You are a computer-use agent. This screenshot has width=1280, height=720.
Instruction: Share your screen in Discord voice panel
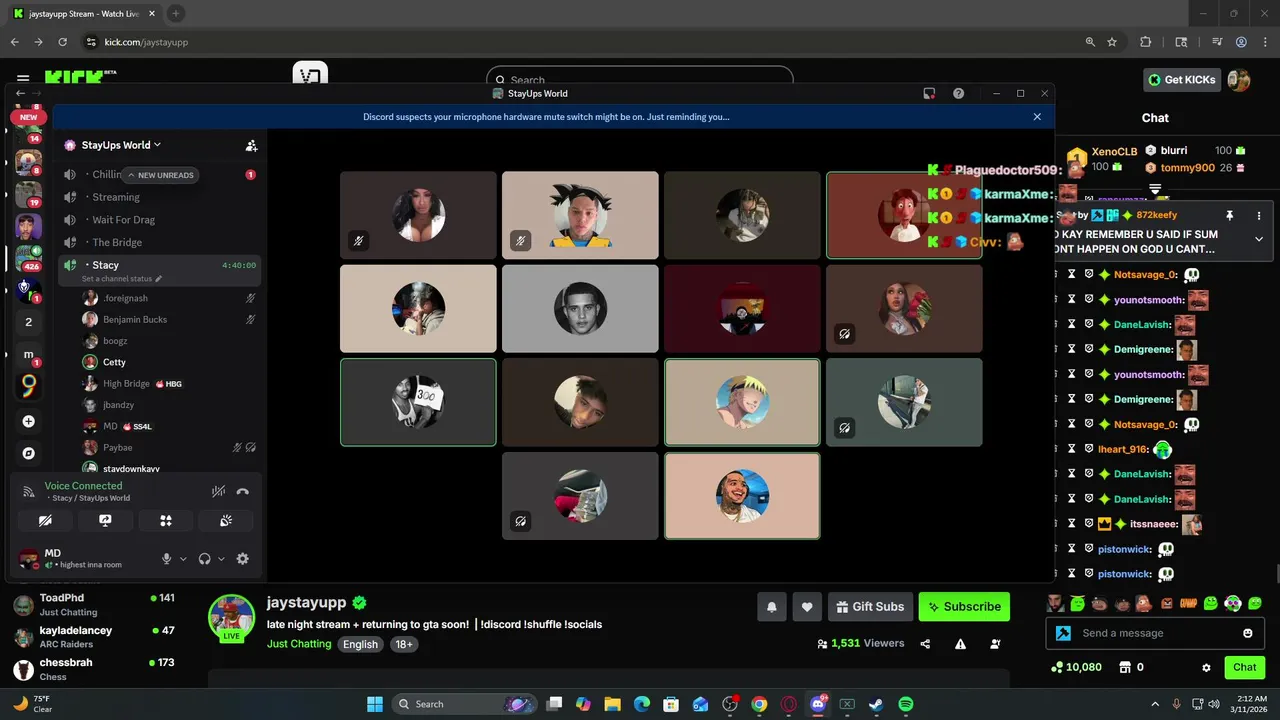[x=105, y=521]
